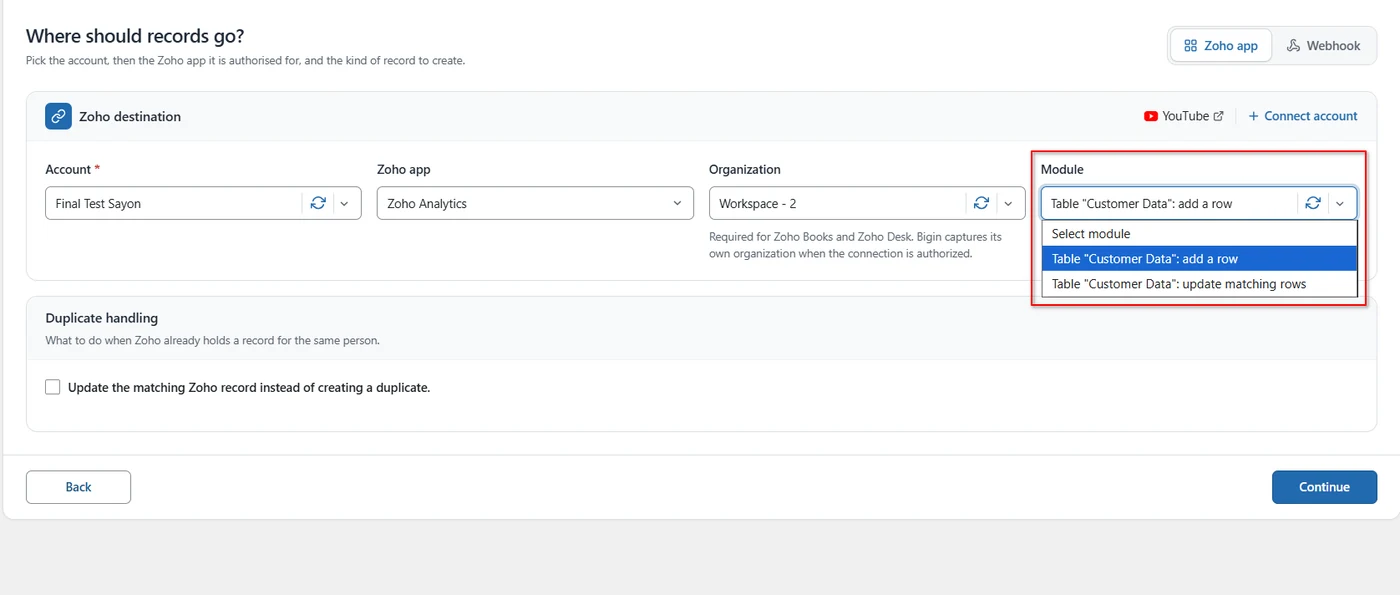This screenshot has height=595, width=1400.
Task: Click the Module field showing add a row
Action: click(1199, 203)
